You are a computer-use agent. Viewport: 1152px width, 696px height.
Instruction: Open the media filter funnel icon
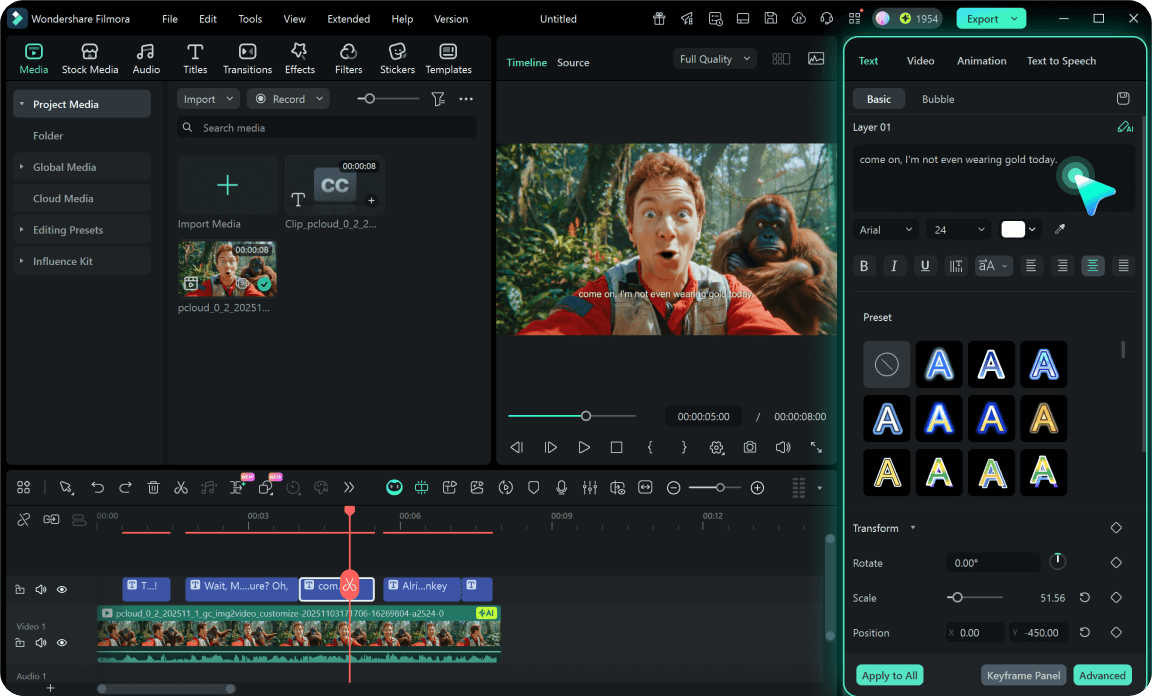(438, 99)
